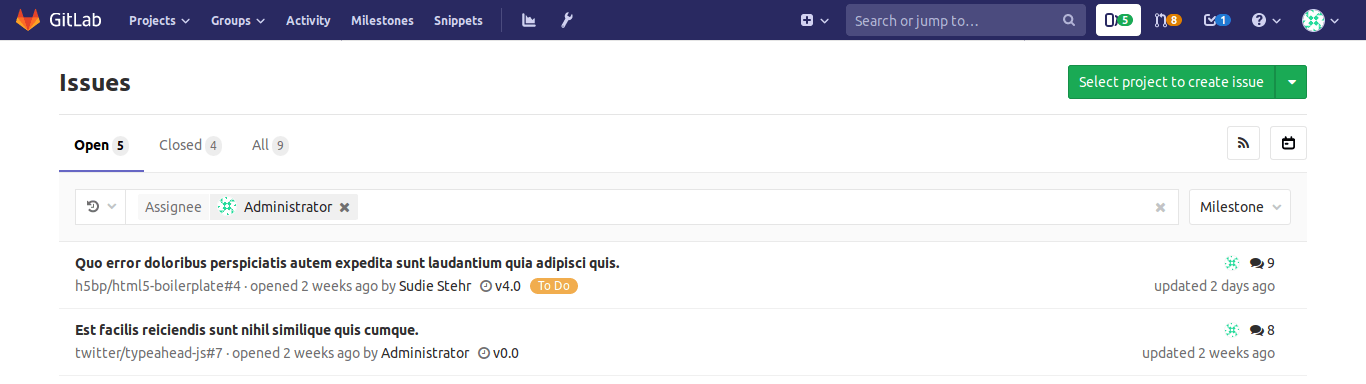Open the instance statistics chart icon
1366x384 pixels.
(x=529, y=20)
